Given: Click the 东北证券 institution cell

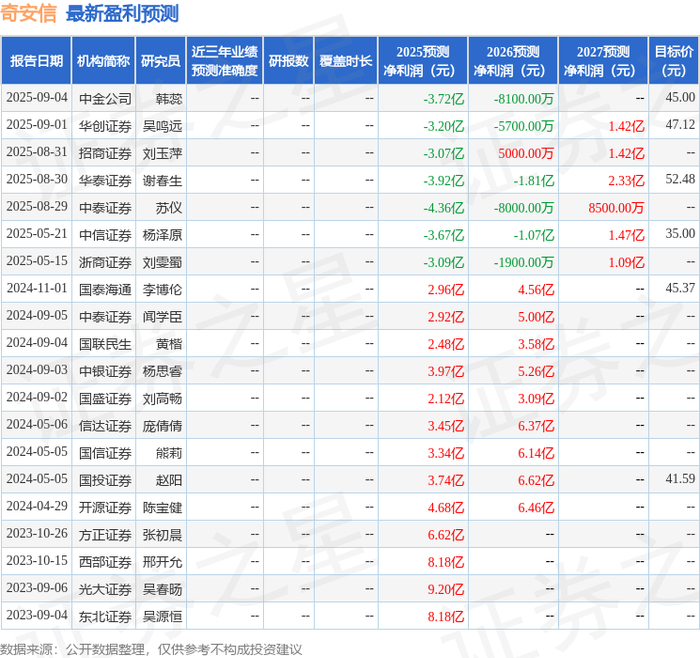Looking at the screenshot, I should click(105, 616).
